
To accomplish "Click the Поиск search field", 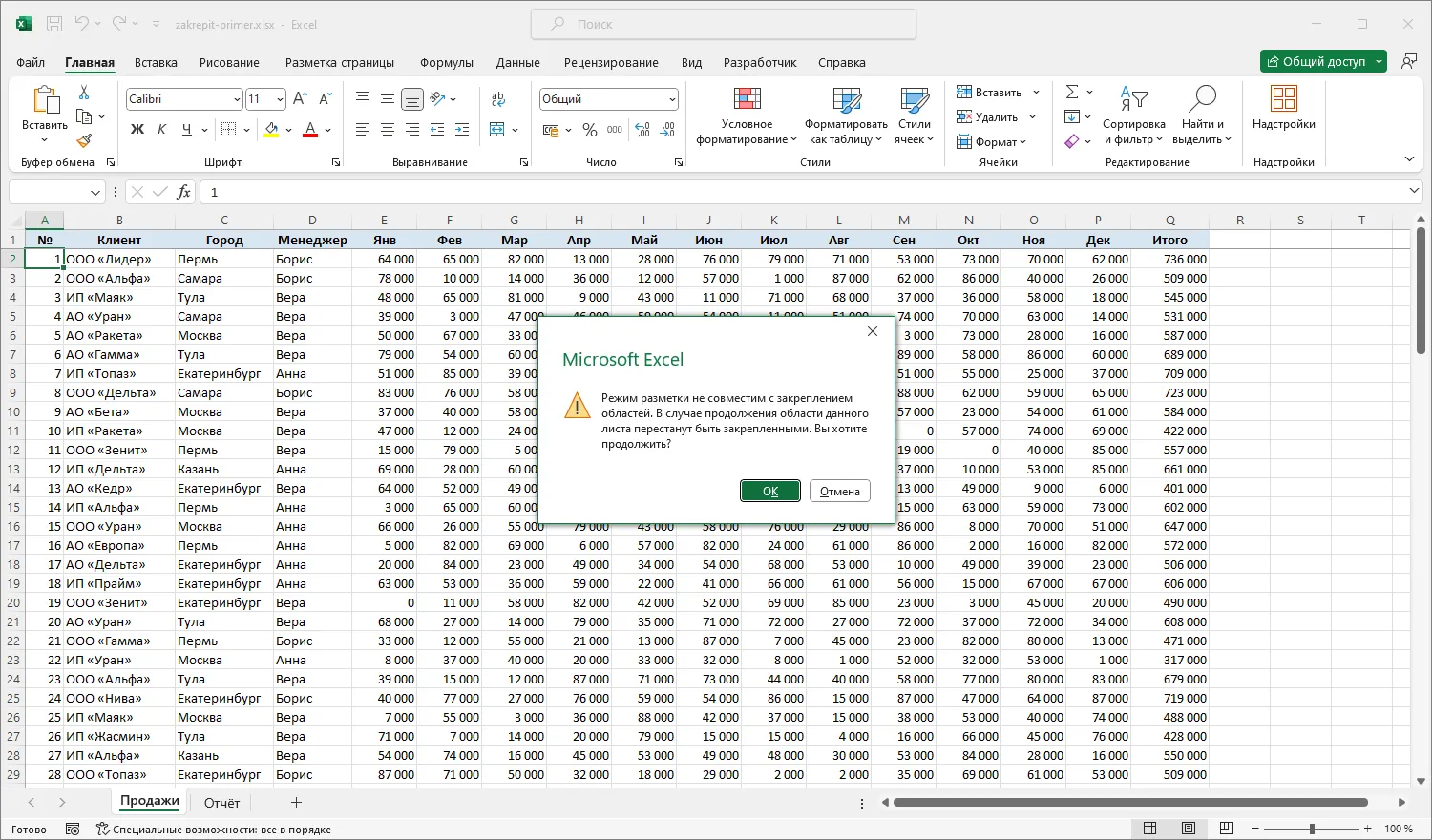I will [x=724, y=24].
